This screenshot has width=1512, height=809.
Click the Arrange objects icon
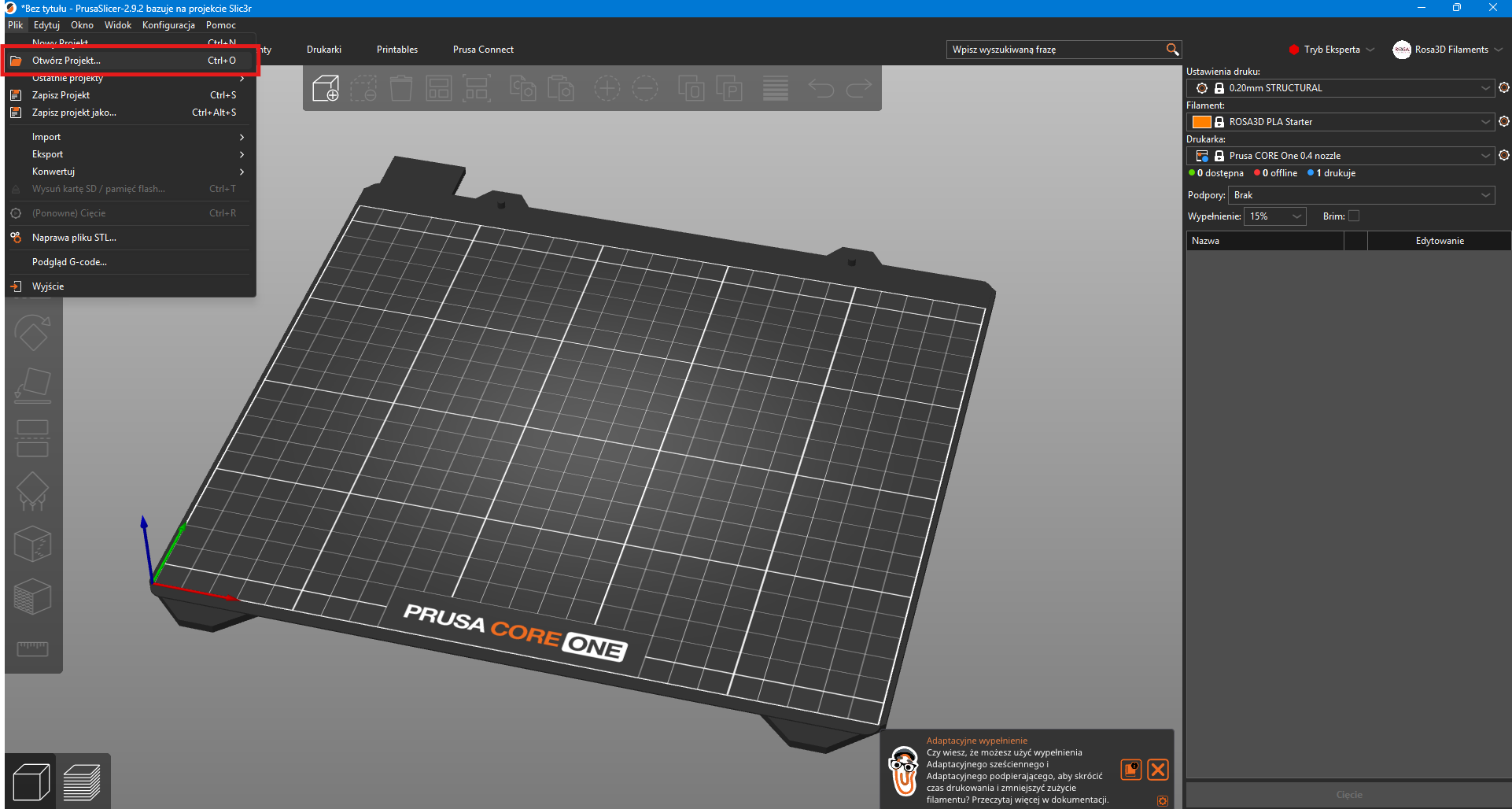439,88
